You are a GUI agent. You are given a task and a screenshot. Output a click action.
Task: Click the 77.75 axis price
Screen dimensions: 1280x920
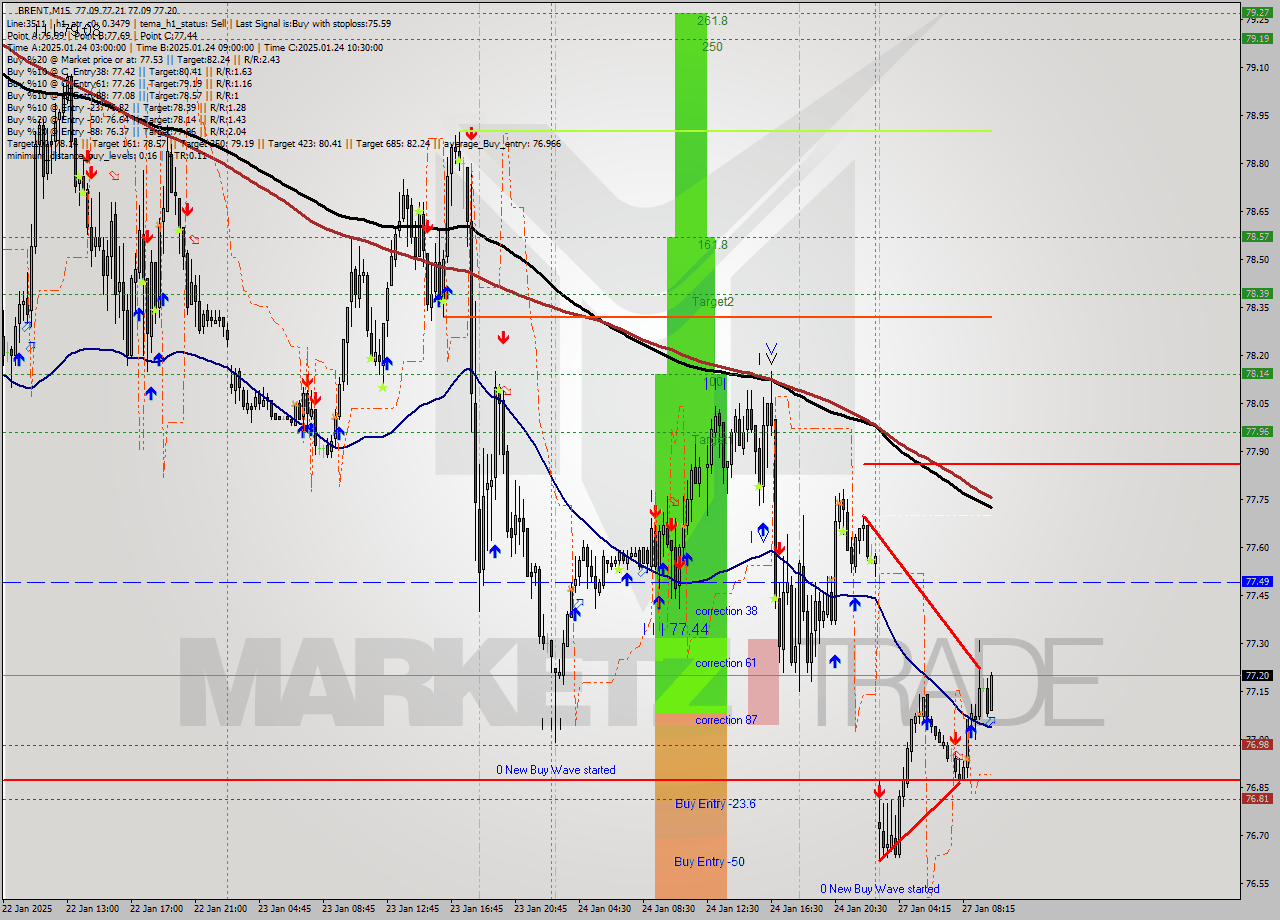[1257, 499]
